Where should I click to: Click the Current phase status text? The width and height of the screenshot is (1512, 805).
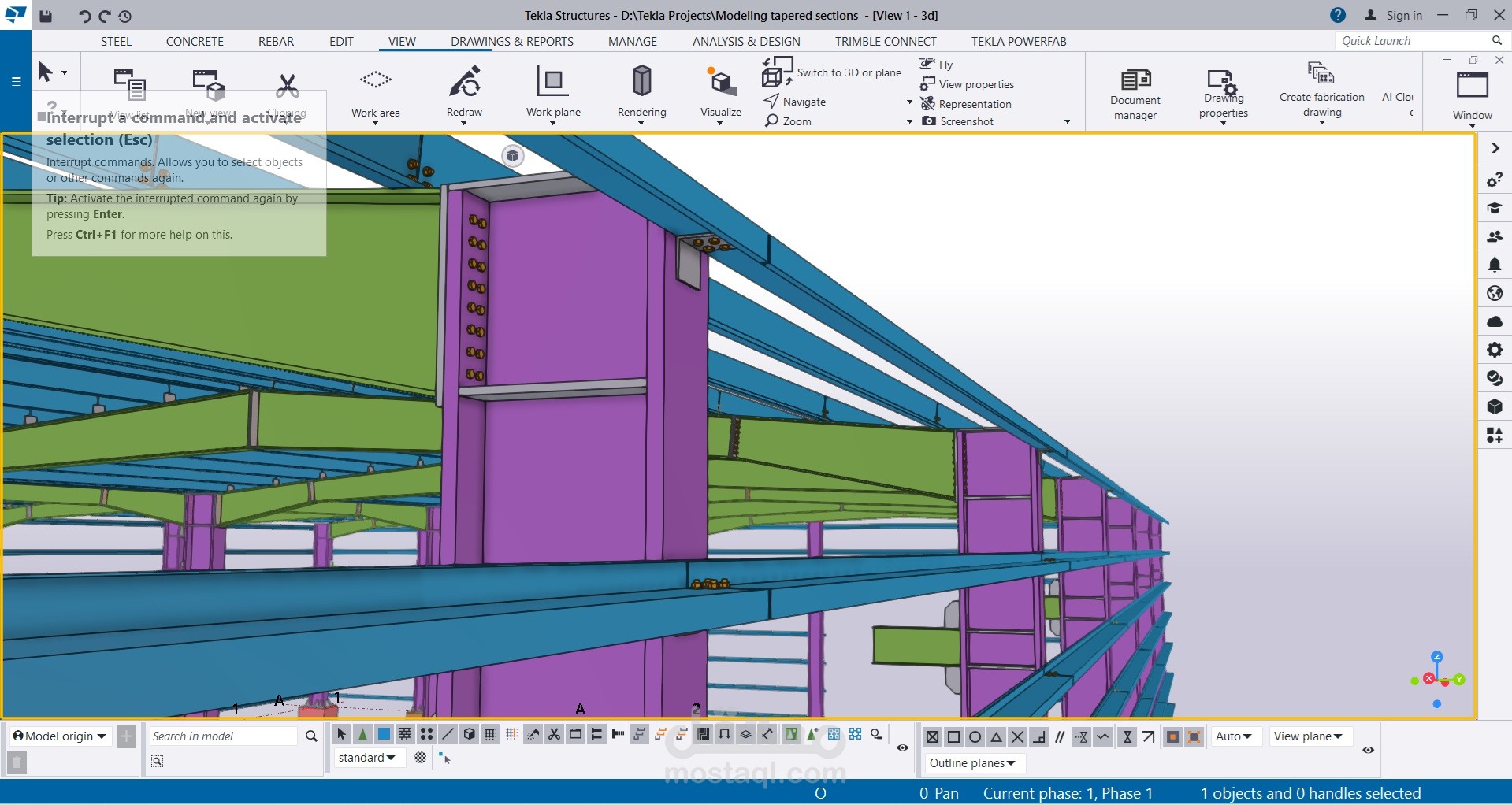(x=1068, y=793)
